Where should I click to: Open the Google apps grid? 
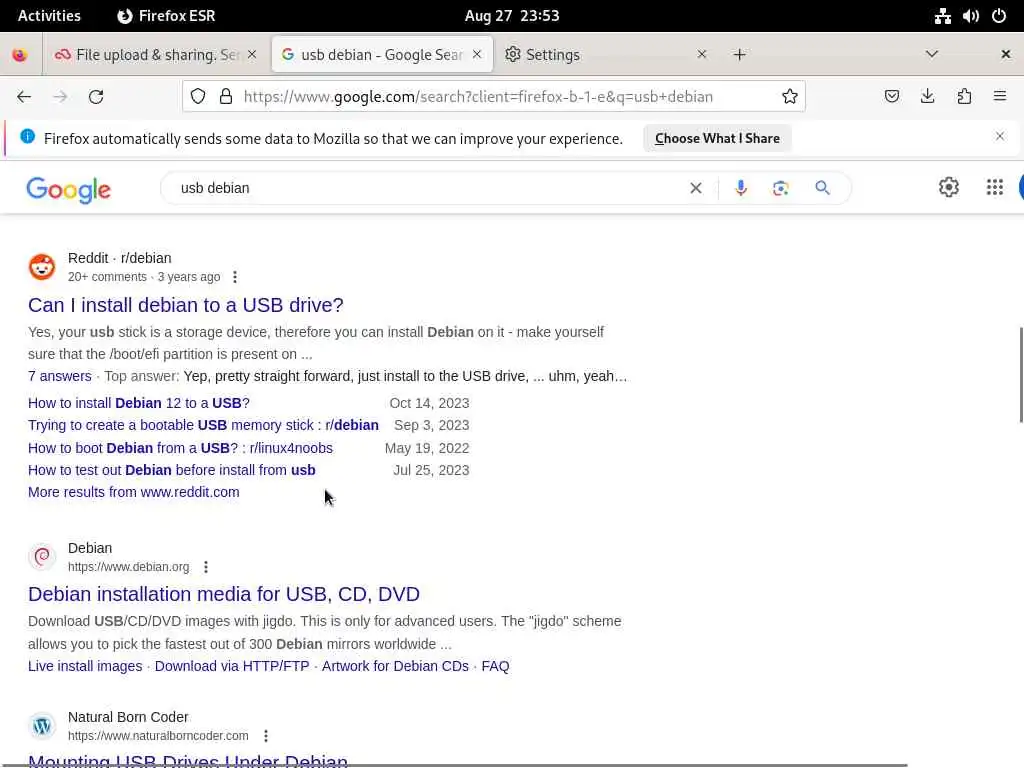(995, 187)
